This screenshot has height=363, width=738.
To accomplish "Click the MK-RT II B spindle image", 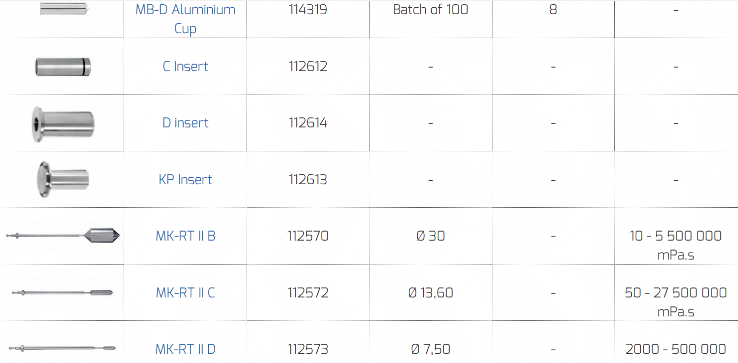I will [x=63, y=235].
